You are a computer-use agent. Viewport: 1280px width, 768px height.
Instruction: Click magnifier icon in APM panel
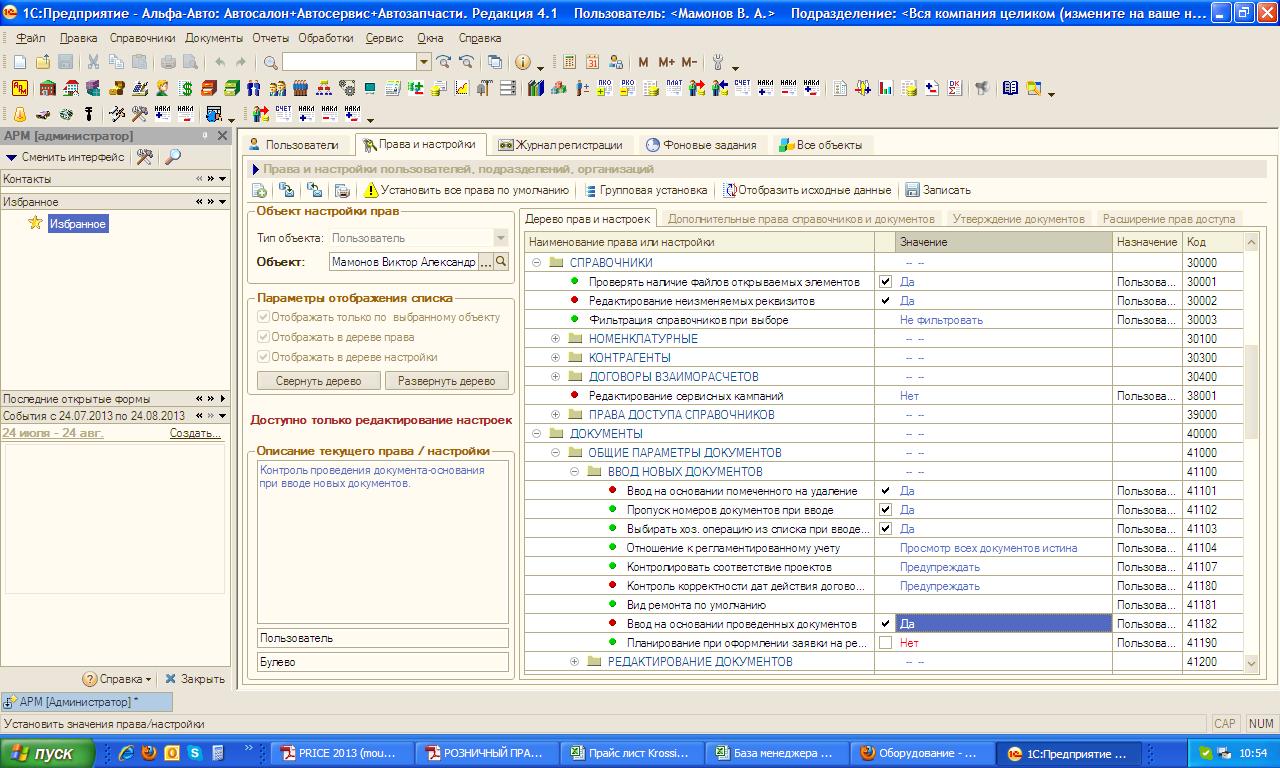point(173,157)
